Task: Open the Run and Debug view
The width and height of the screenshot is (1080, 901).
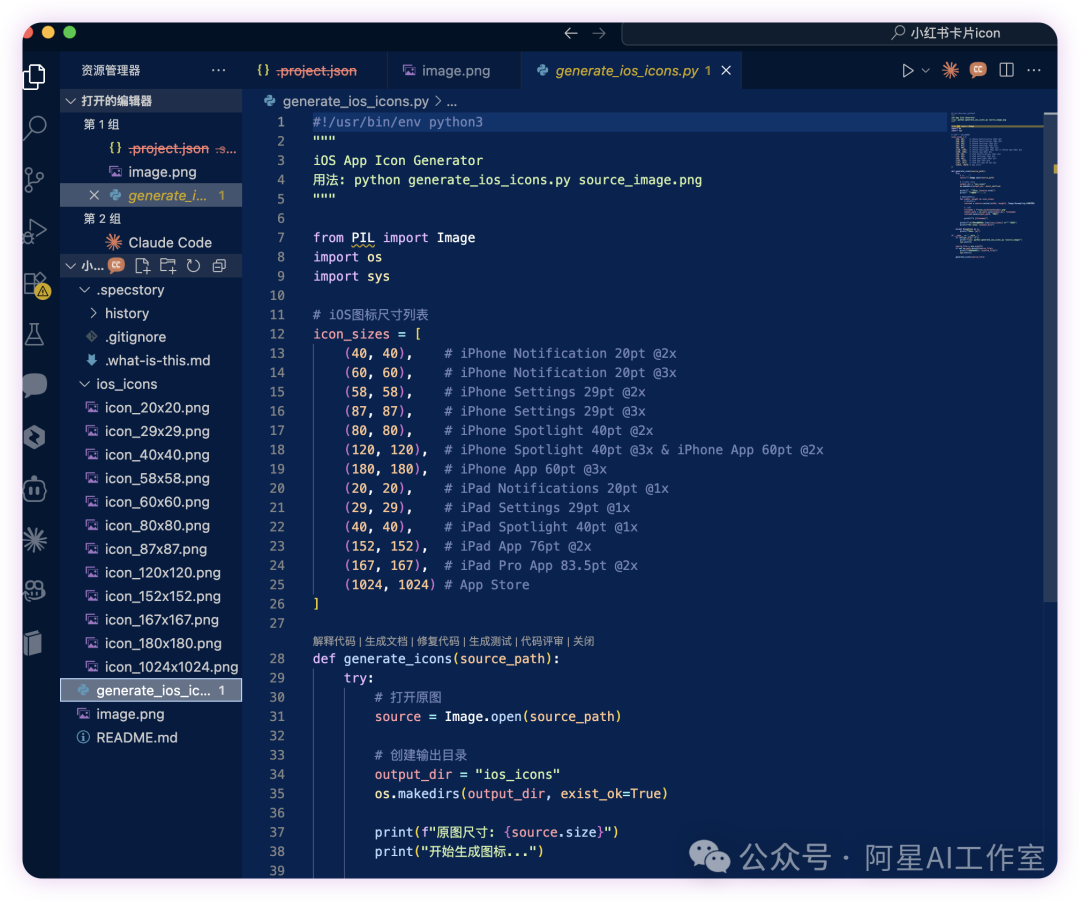Action: (35, 231)
